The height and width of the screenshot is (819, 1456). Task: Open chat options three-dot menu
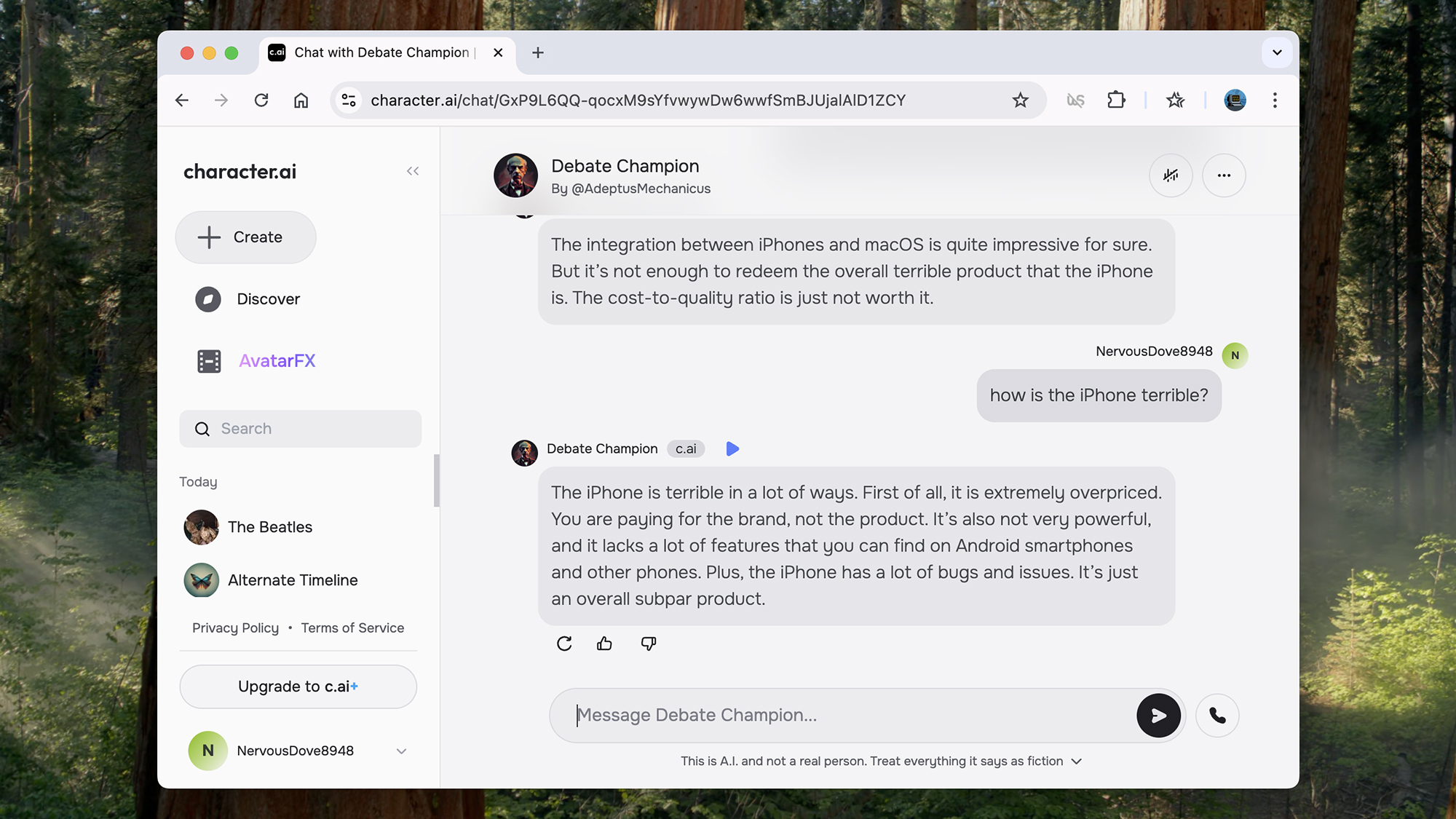(1224, 175)
